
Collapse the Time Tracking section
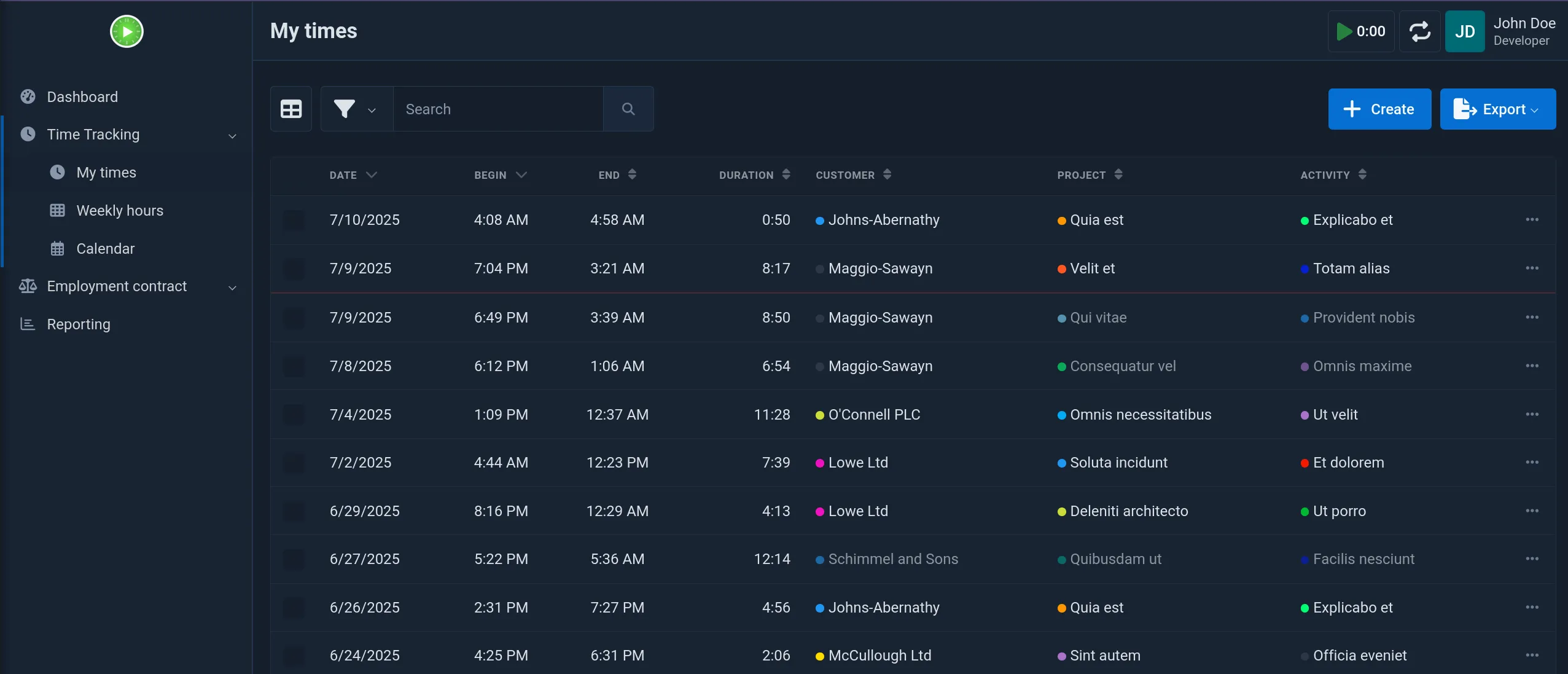coord(232,135)
